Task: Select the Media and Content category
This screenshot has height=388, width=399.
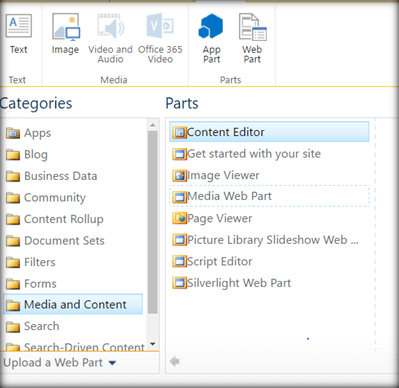Action: point(73,304)
